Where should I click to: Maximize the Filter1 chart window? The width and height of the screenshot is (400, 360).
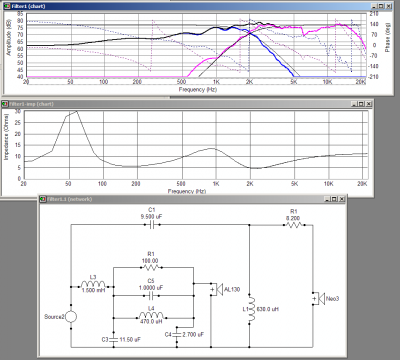381,6
